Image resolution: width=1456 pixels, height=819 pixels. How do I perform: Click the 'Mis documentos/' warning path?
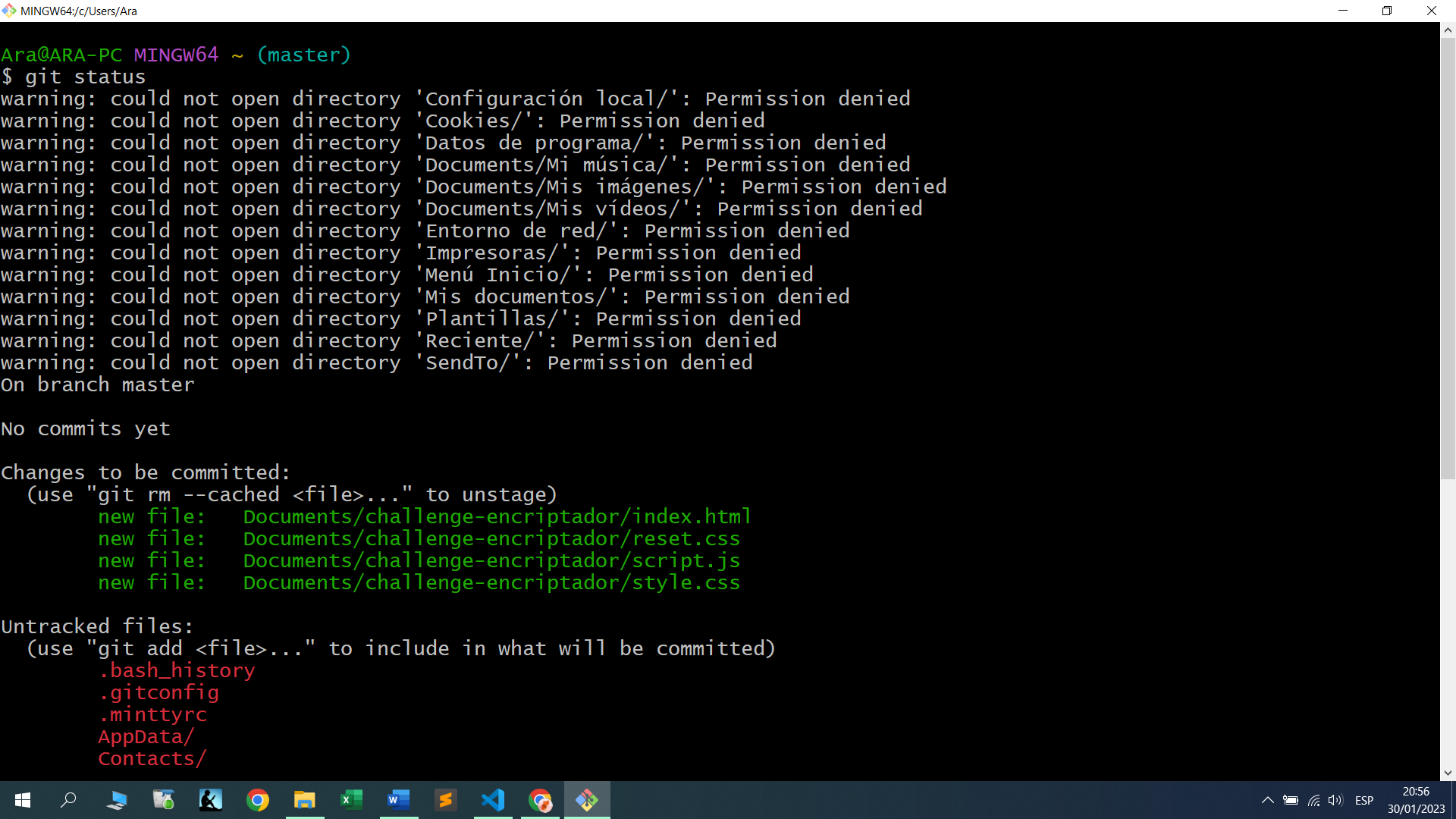click(x=516, y=297)
